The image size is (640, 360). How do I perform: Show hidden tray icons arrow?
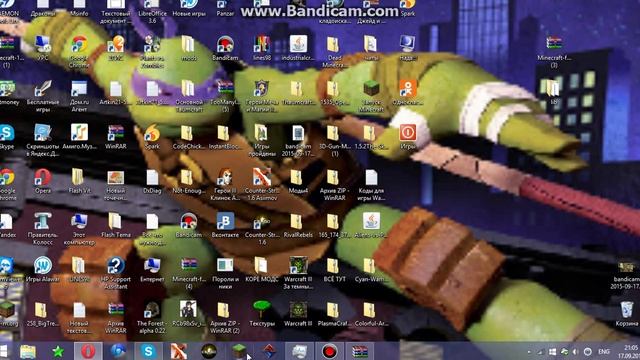coord(529,351)
